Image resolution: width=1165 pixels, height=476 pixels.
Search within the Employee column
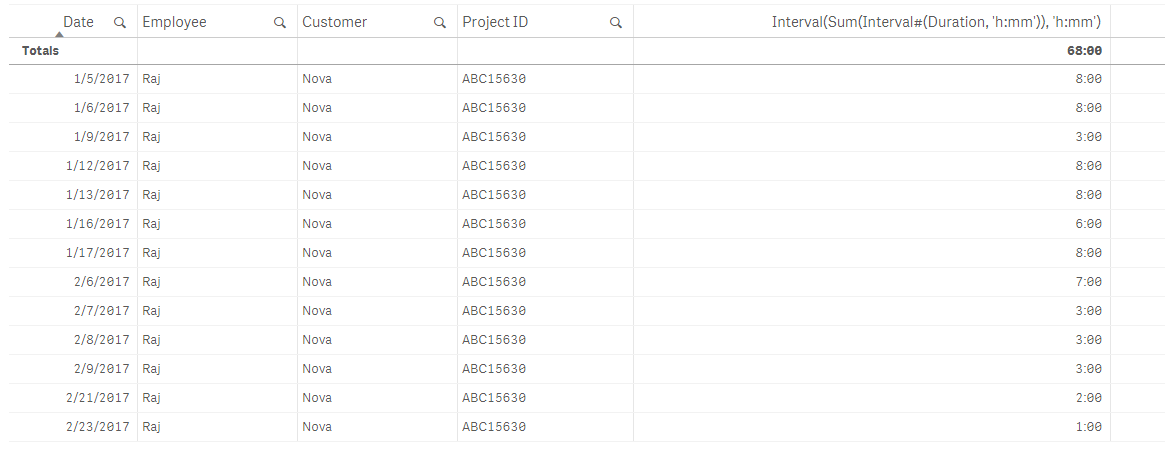coord(280,22)
